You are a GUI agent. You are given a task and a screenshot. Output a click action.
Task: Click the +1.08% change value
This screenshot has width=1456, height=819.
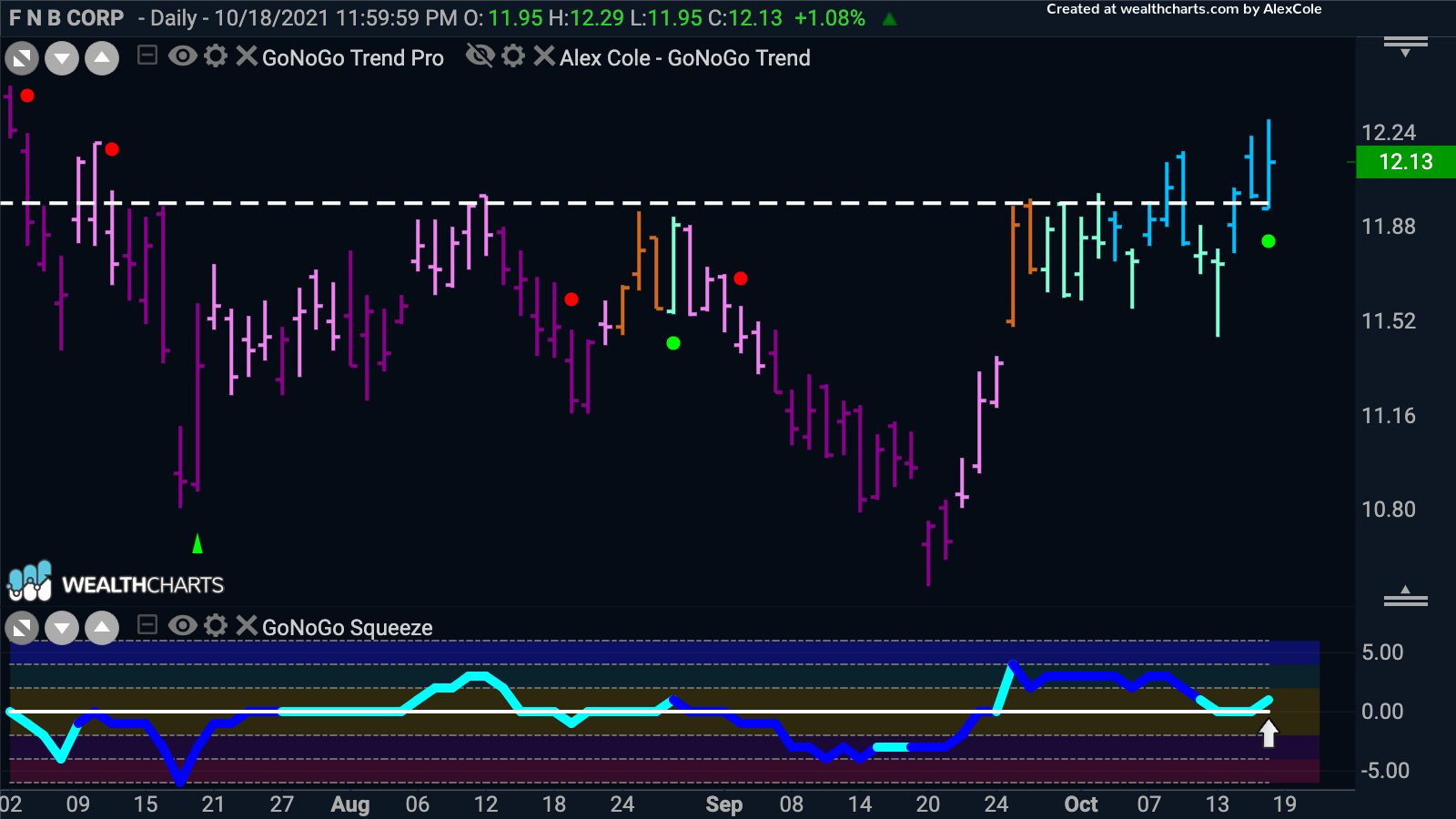coord(829,18)
